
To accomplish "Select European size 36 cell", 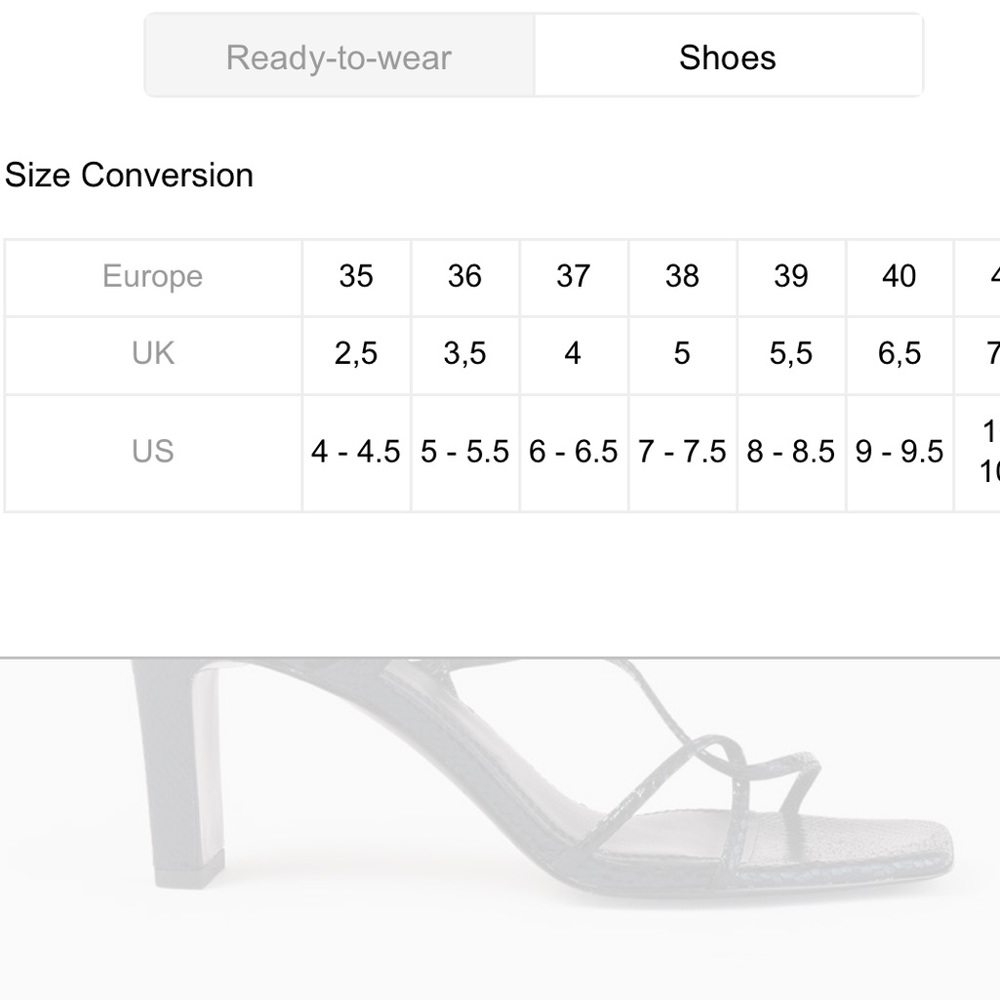I will (465, 276).
